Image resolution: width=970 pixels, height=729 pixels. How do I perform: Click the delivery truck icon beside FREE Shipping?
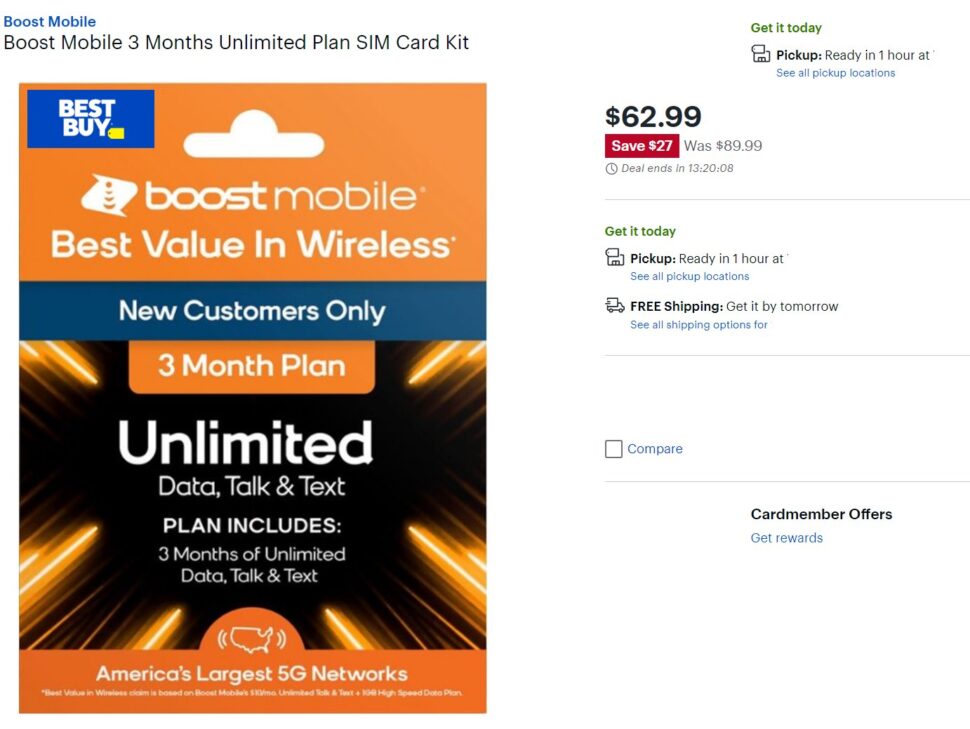click(x=614, y=306)
